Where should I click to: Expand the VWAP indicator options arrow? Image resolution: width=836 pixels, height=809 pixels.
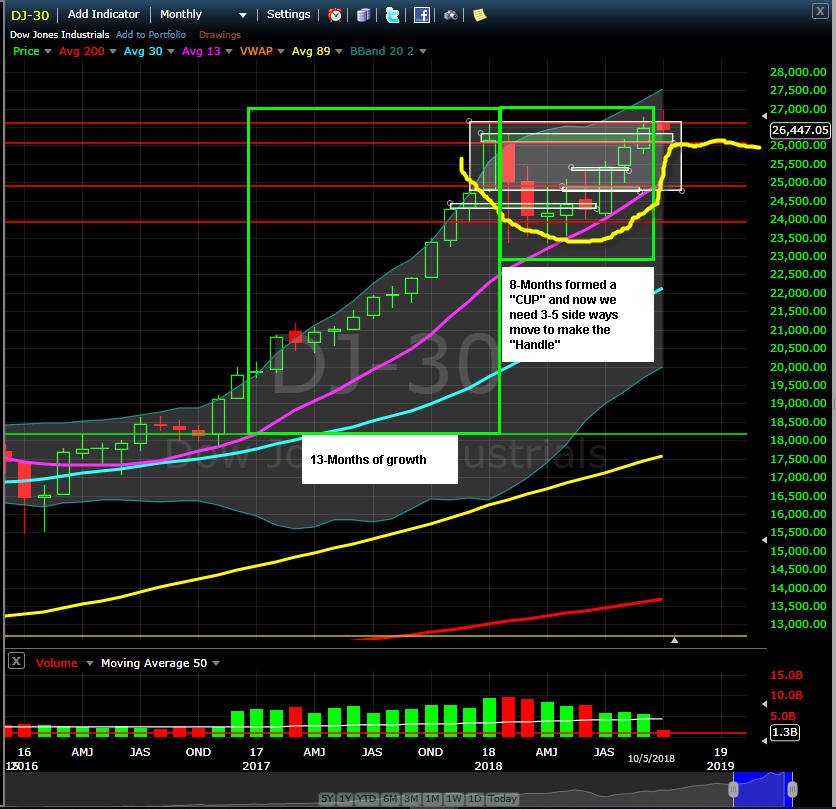[x=281, y=51]
